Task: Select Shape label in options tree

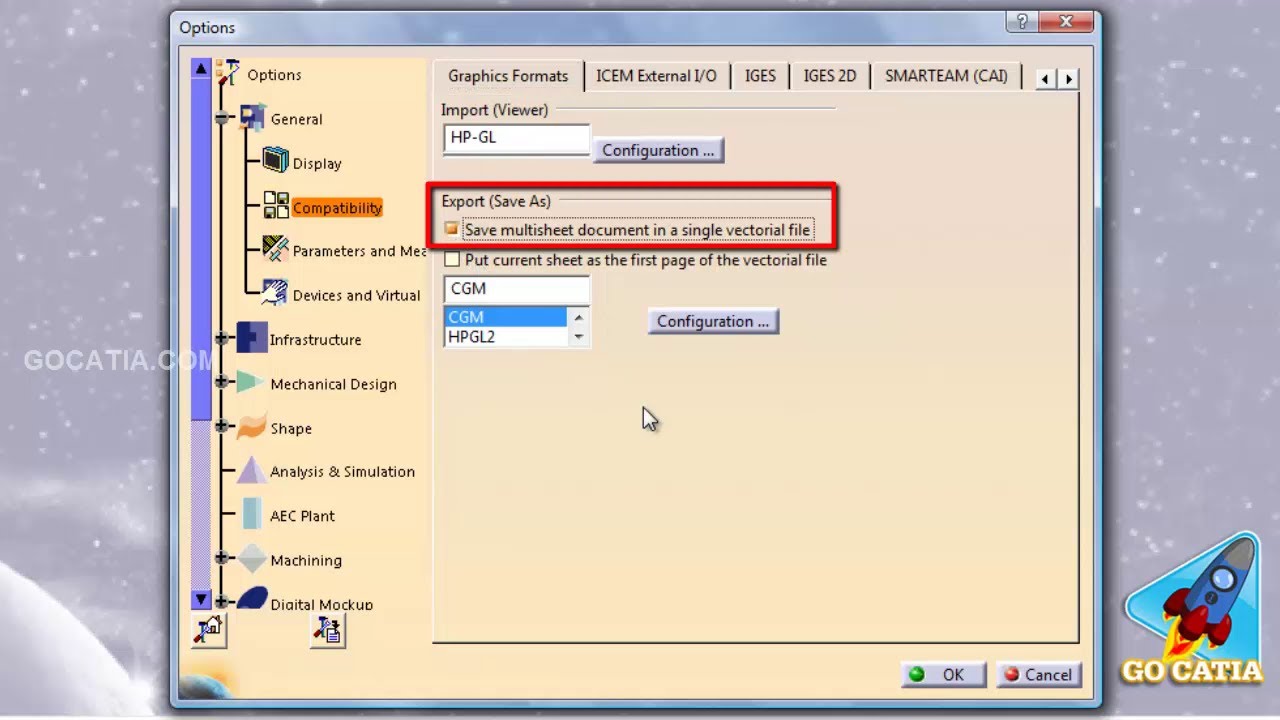Action: [x=291, y=428]
